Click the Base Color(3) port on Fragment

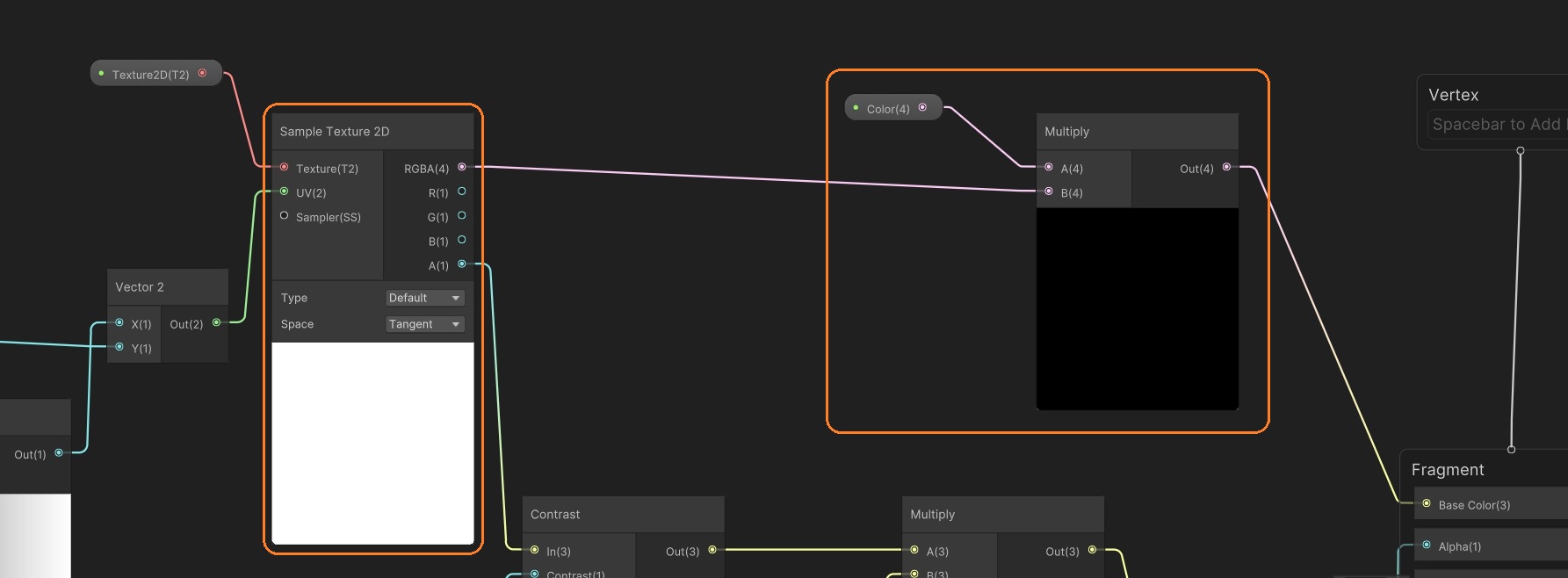1427,504
